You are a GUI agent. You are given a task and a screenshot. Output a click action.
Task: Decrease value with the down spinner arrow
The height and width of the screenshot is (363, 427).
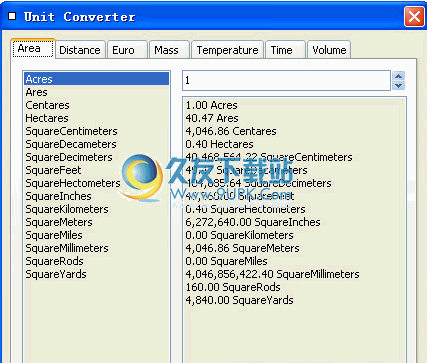(399, 85)
